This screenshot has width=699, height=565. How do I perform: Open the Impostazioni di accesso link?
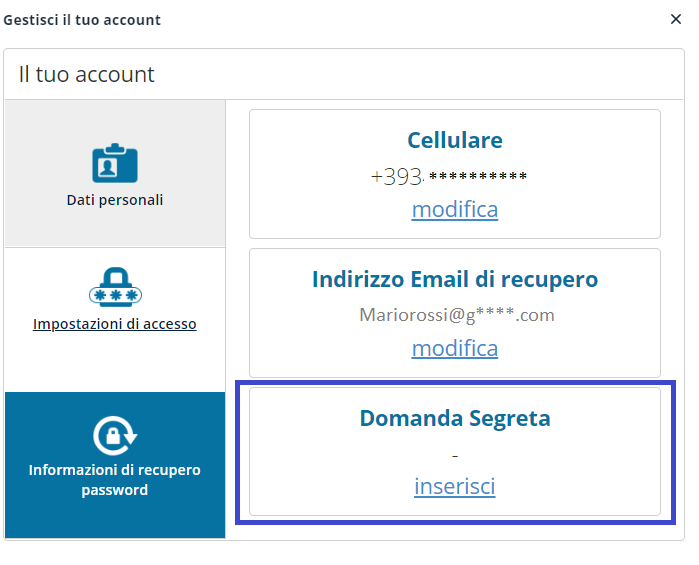pos(115,324)
